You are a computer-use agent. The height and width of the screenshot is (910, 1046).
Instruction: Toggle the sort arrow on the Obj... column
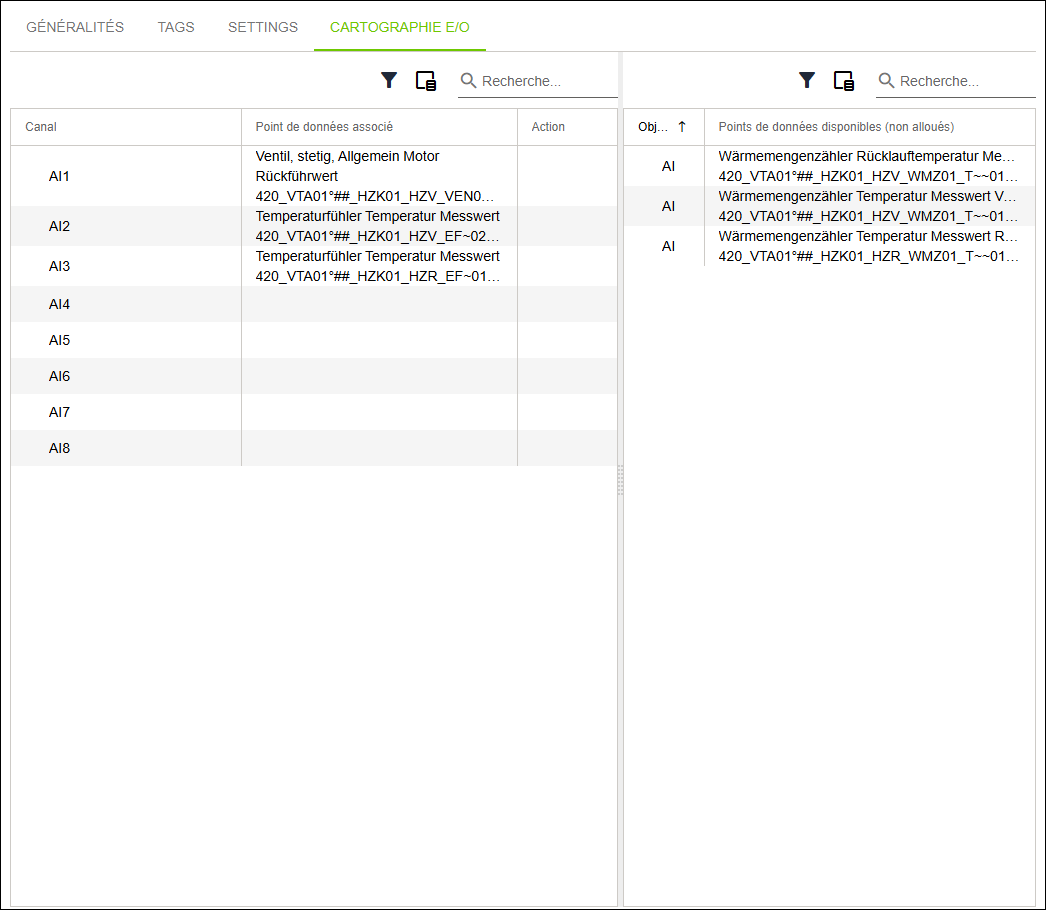tap(682, 127)
